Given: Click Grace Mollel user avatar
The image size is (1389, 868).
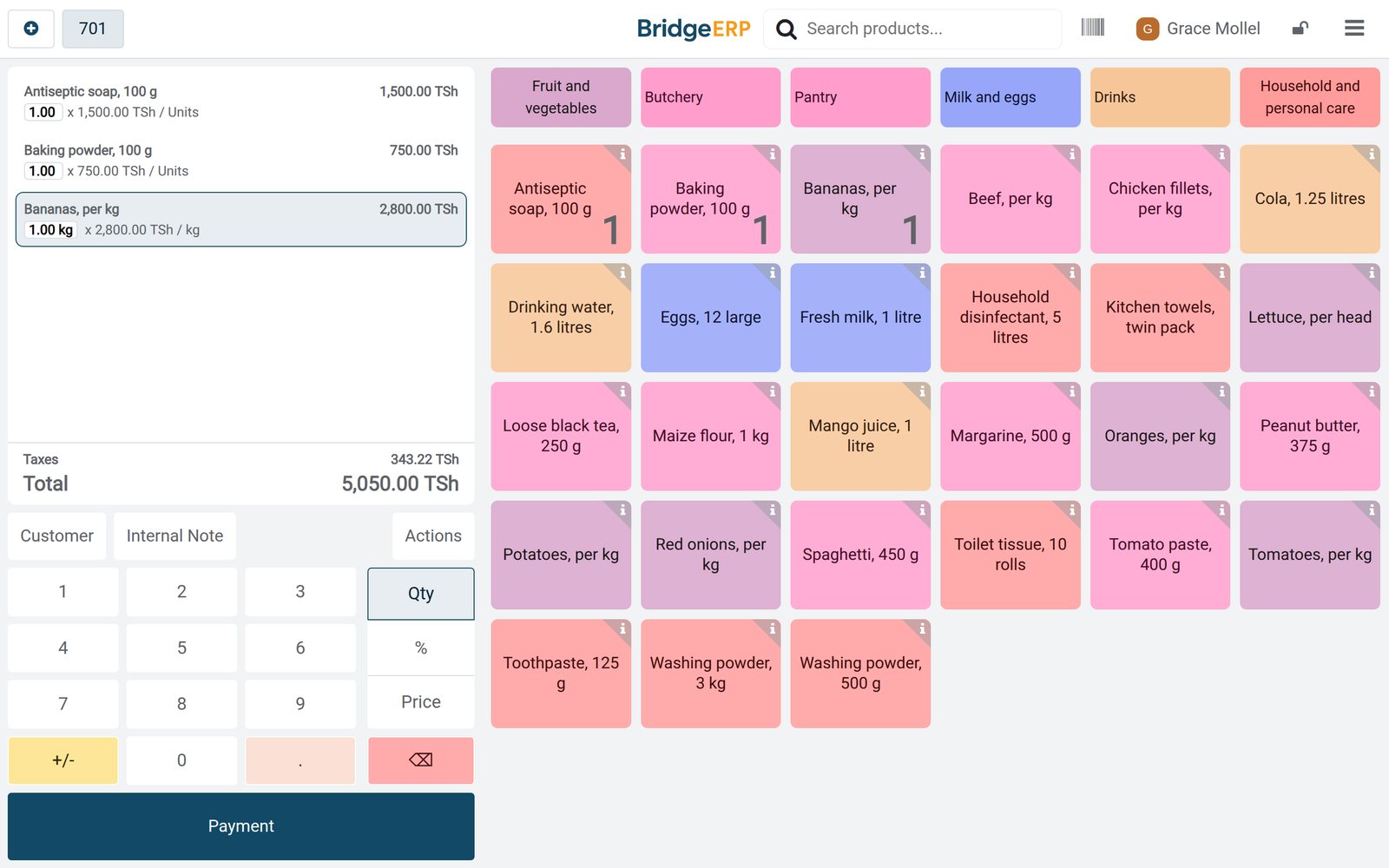Looking at the screenshot, I should (1147, 29).
